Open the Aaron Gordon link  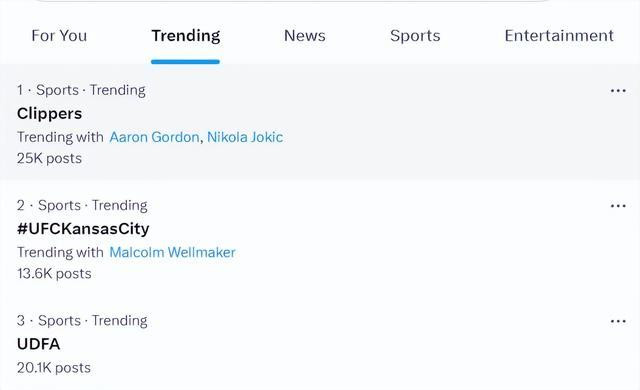pos(154,137)
